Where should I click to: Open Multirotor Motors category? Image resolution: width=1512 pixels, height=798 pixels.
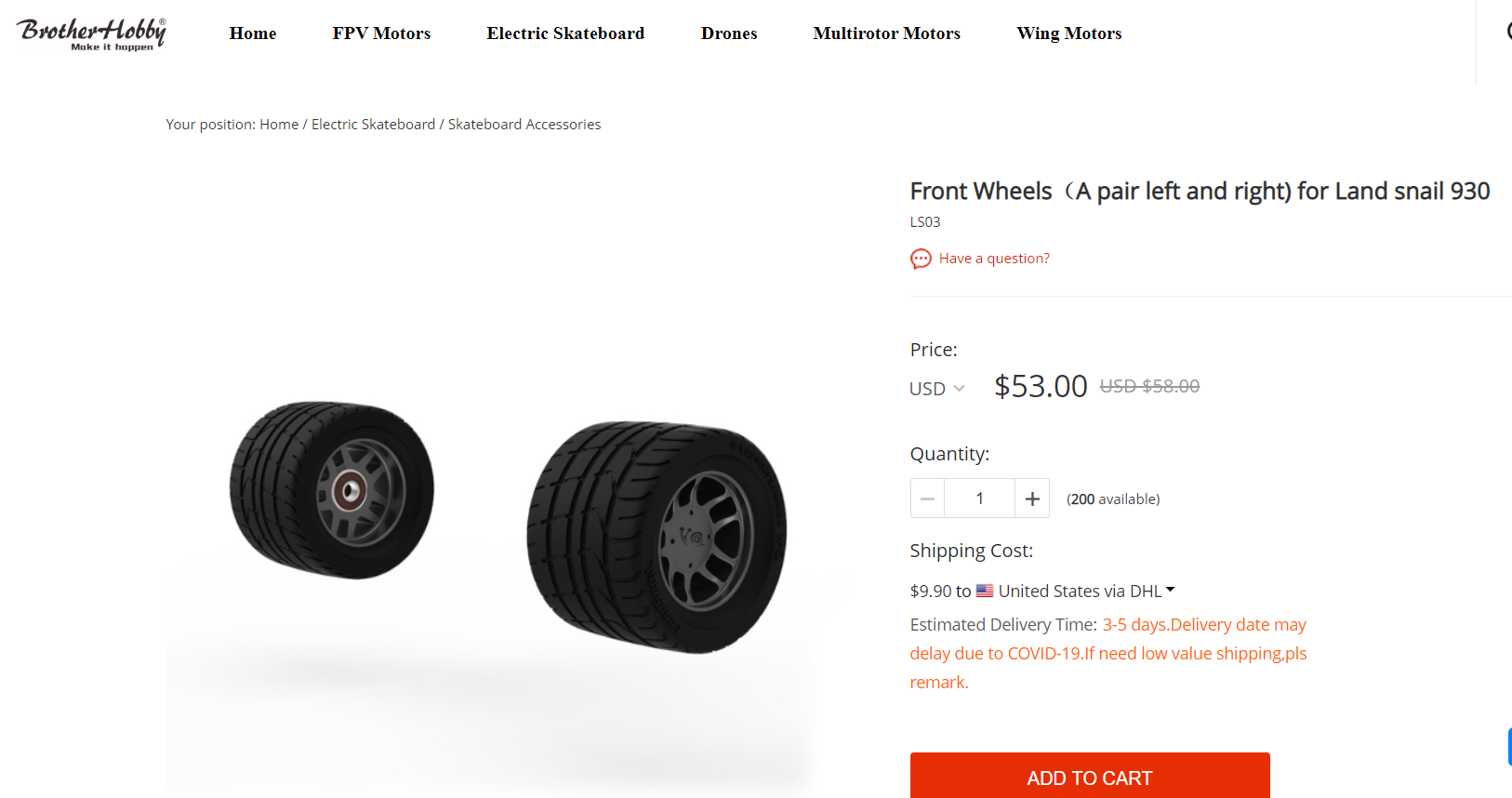tap(886, 33)
